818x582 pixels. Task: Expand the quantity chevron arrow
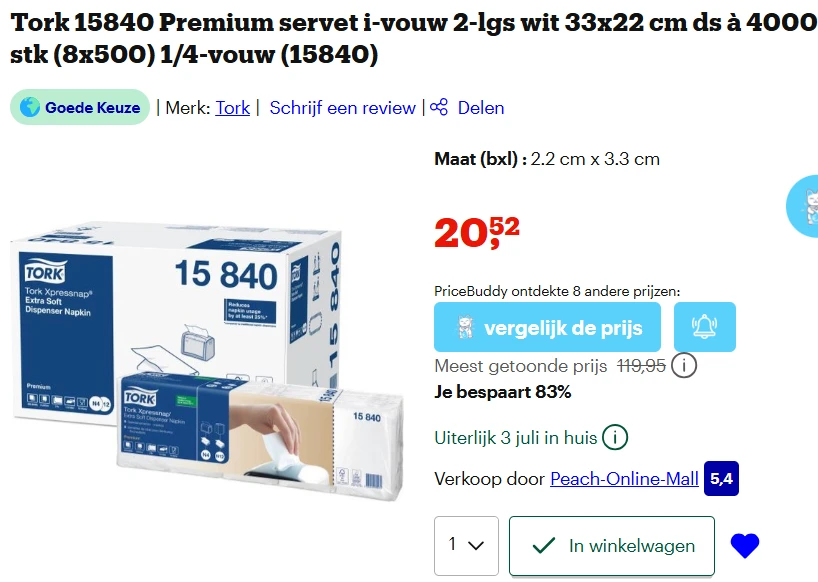(476, 545)
